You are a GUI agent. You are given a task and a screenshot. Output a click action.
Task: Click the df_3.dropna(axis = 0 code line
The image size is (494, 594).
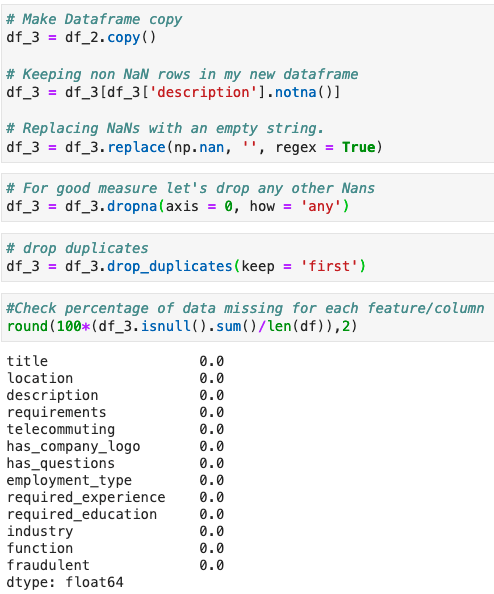[x=178, y=206]
